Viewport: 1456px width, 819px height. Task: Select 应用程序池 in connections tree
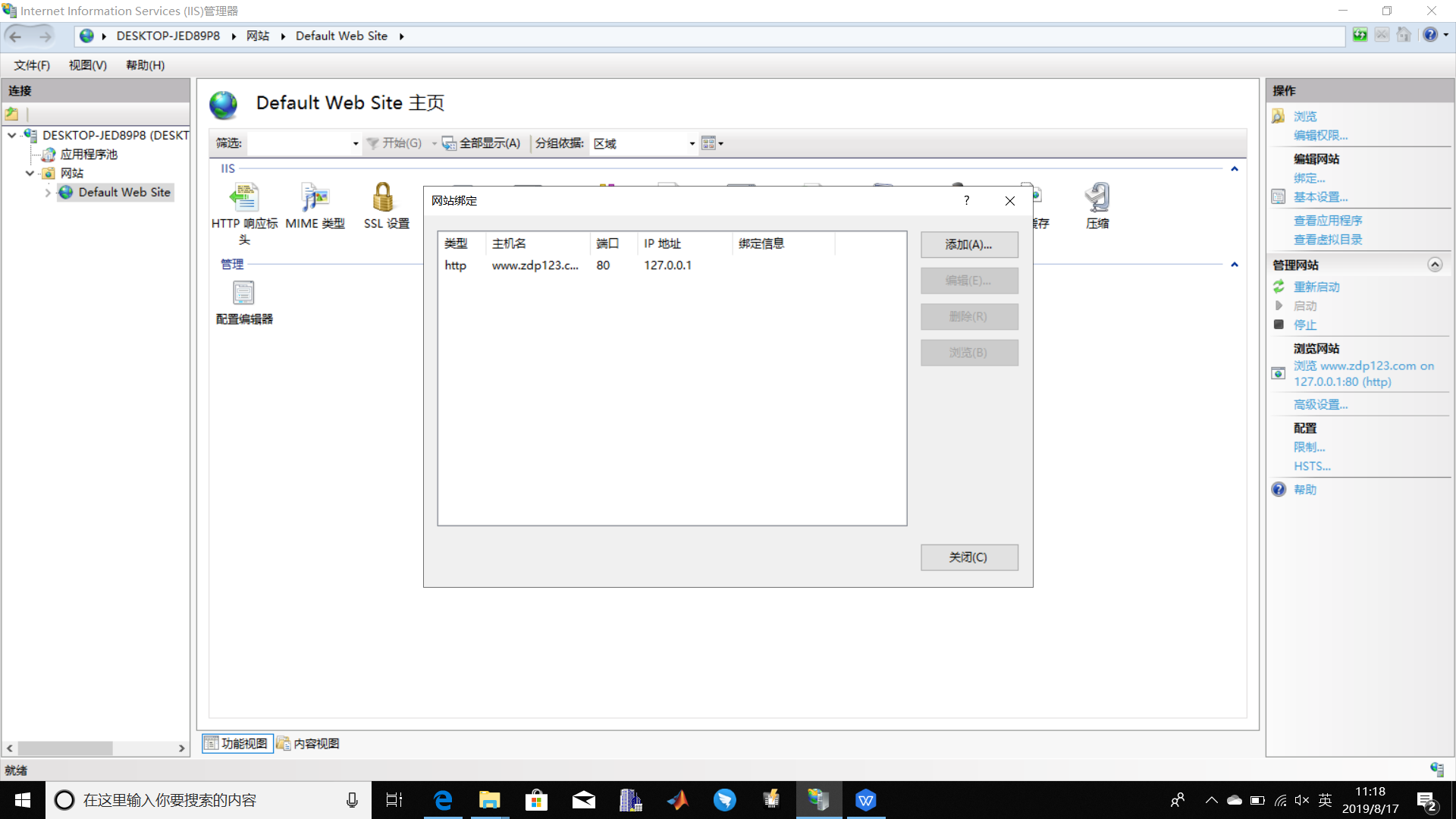[x=89, y=154]
